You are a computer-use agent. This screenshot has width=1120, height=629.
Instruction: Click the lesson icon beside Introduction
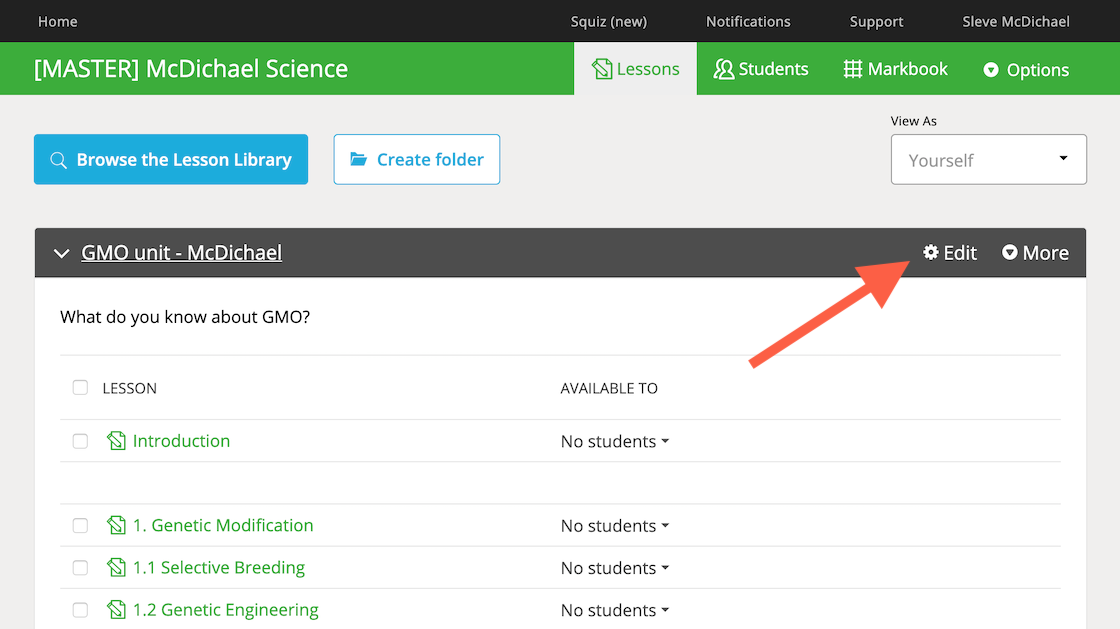coord(116,441)
